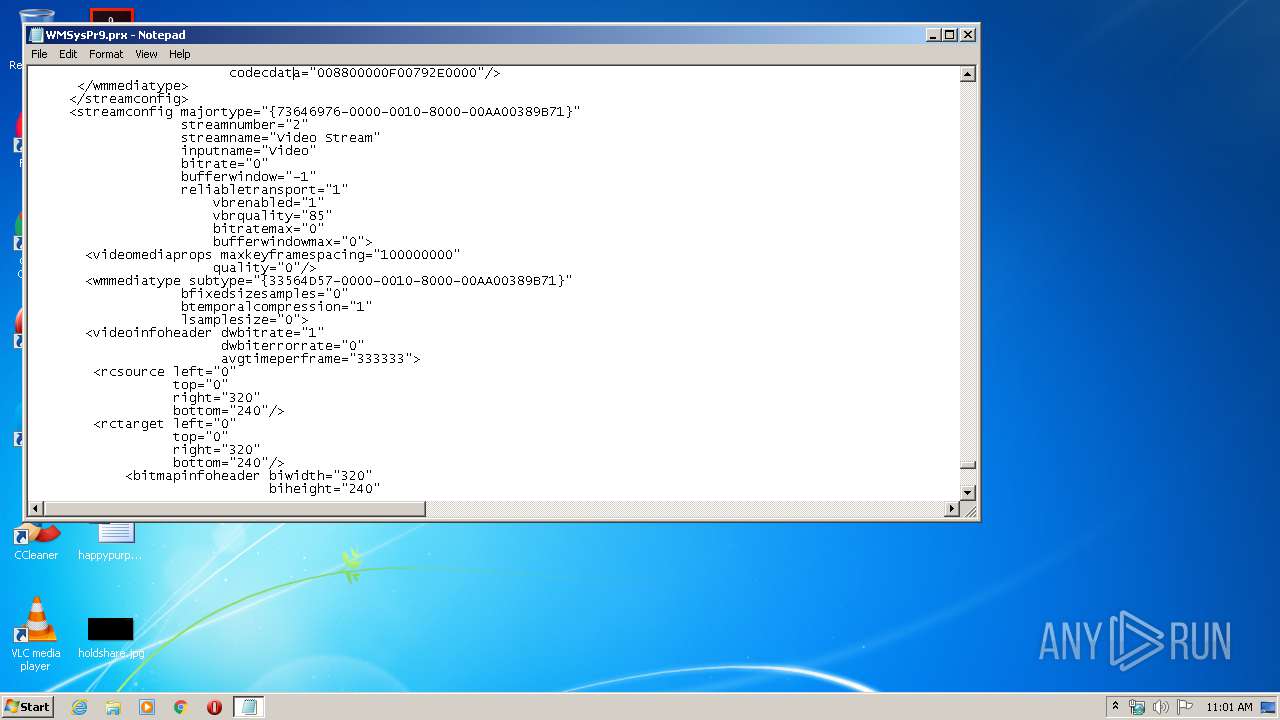The image size is (1280, 720).
Task: Click vertical scrollbar up arrow
Action: click(x=967, y=74)
